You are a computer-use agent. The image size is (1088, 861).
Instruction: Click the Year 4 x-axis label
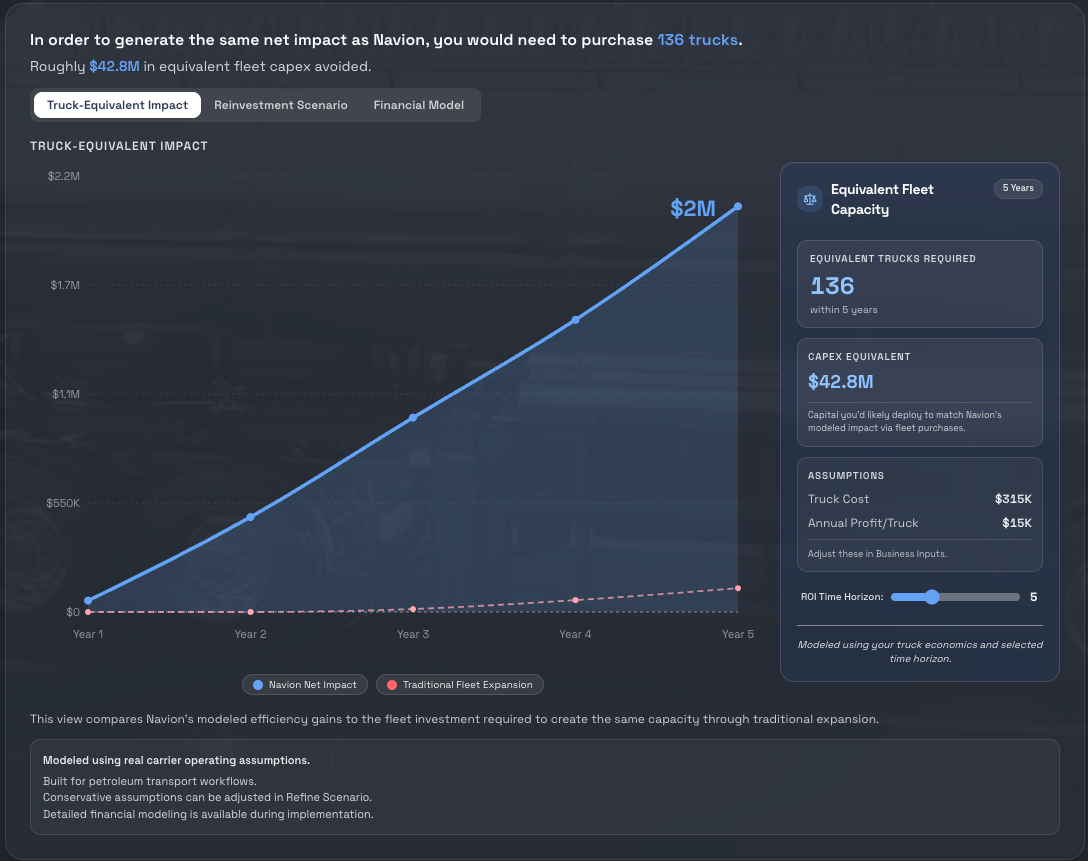(575, 634)
